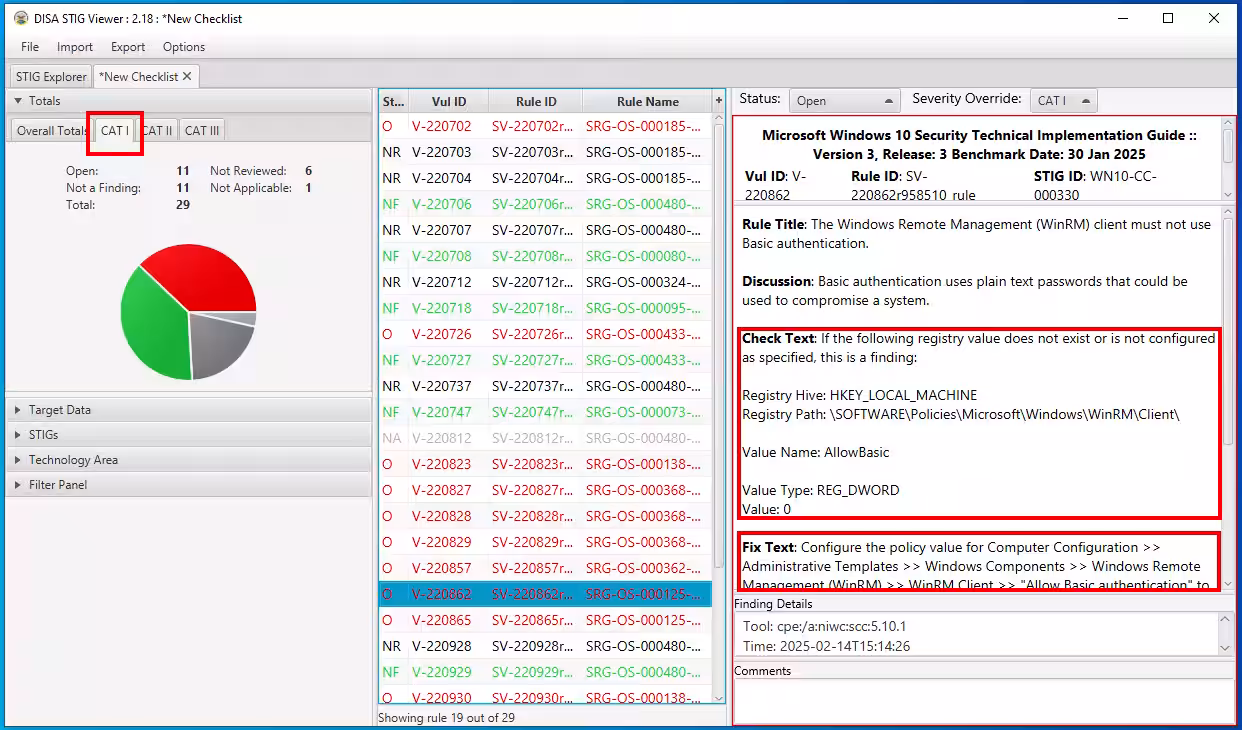
Task: Select the CAT II totals tab
Action: [x=157, y=131]
